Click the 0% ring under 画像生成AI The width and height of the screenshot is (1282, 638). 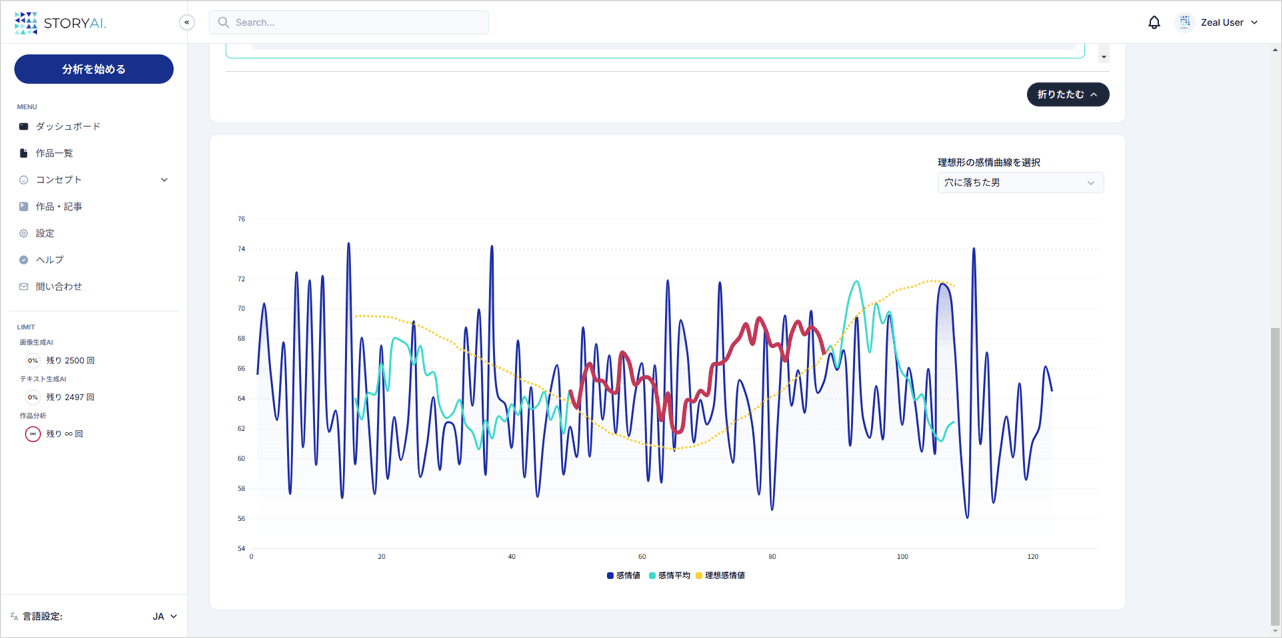(33, 360)
